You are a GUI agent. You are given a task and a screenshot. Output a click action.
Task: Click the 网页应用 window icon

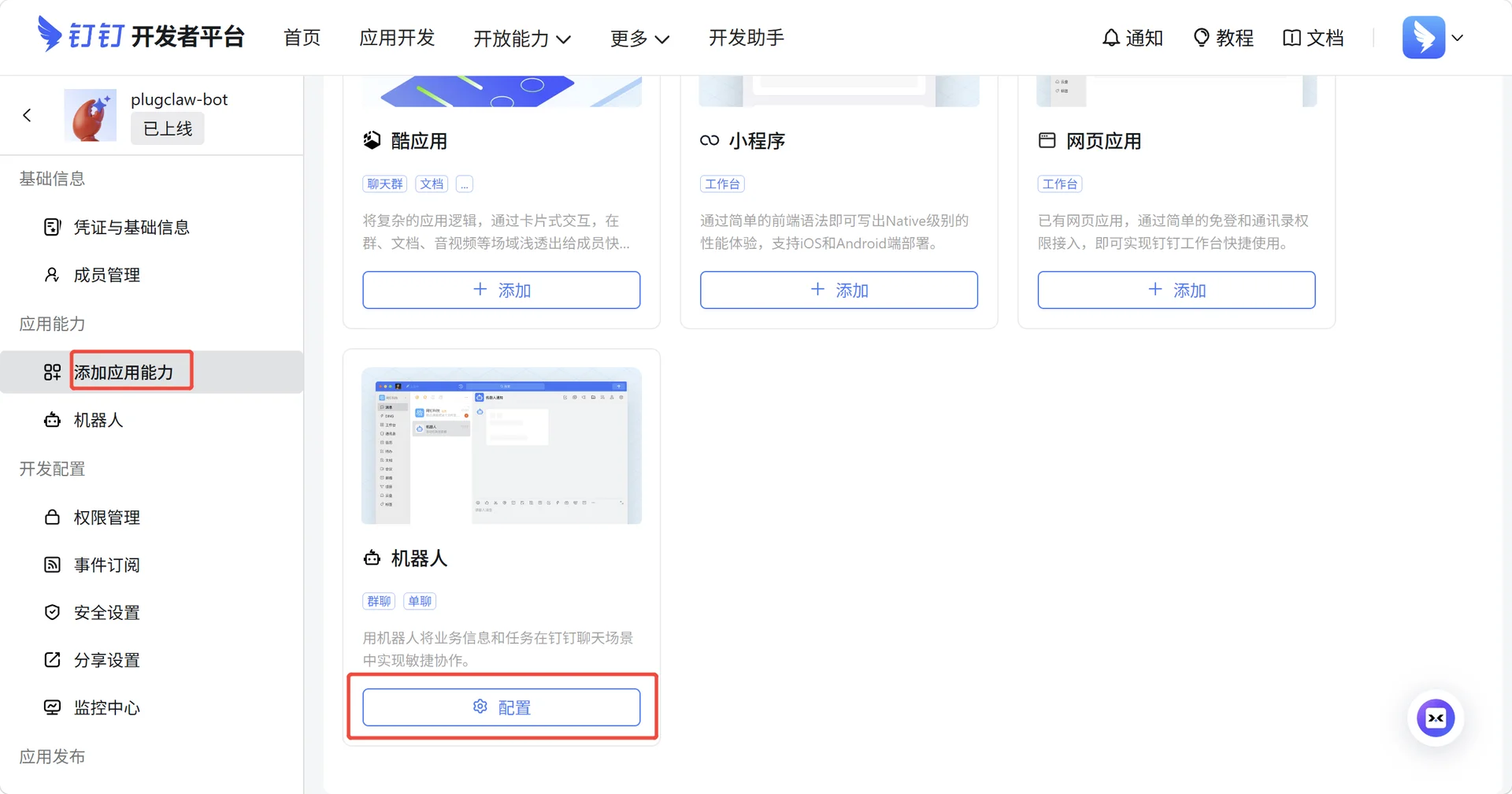pyautogui.click(x=1047, y=140)
